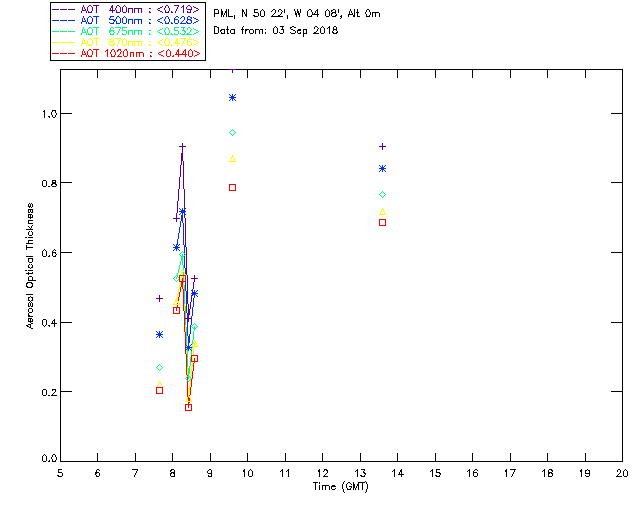
Task: Click x-axis tick label 10
Action: 247,473
